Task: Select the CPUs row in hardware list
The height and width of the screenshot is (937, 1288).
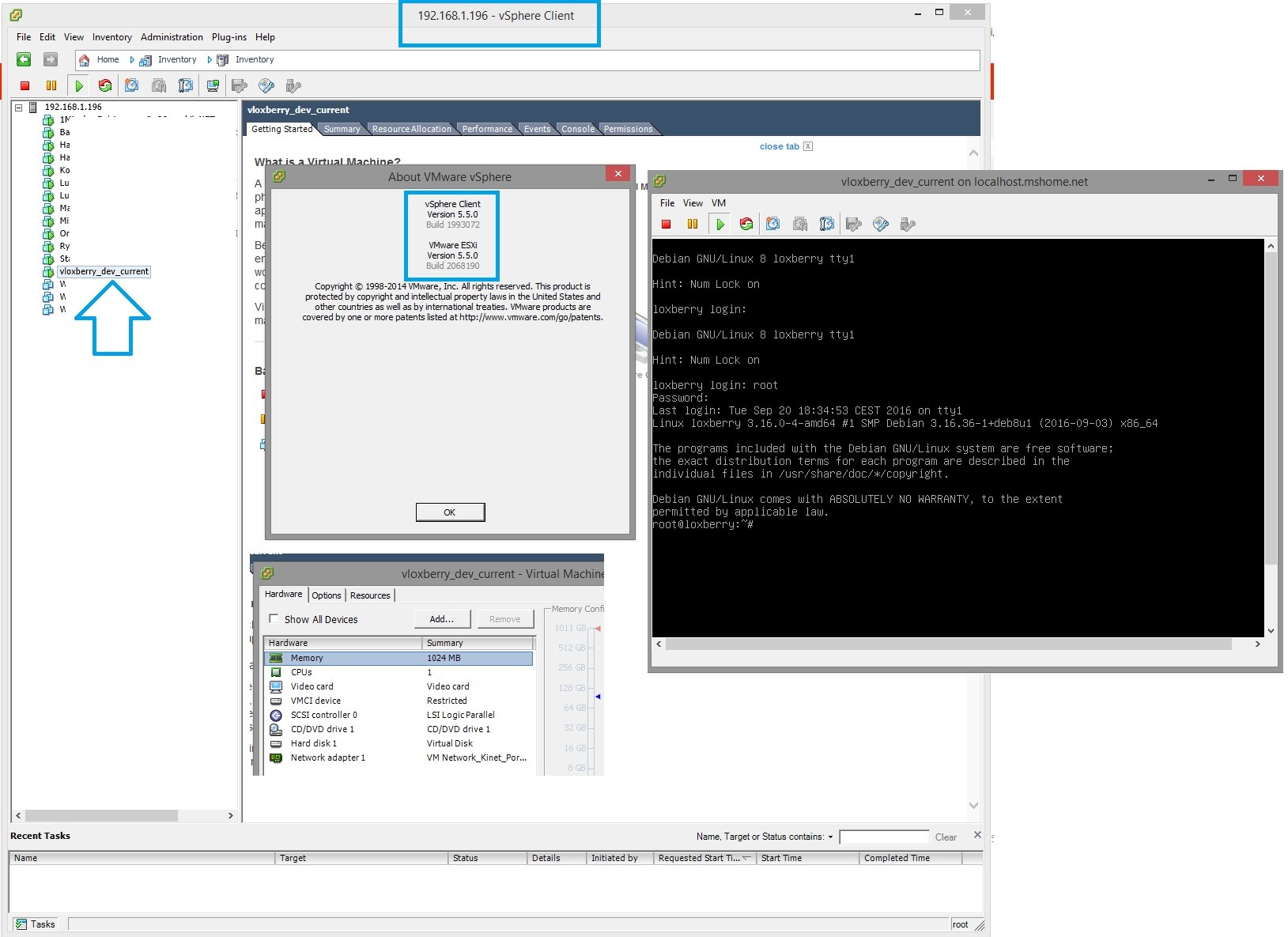Action: point(398,672)
